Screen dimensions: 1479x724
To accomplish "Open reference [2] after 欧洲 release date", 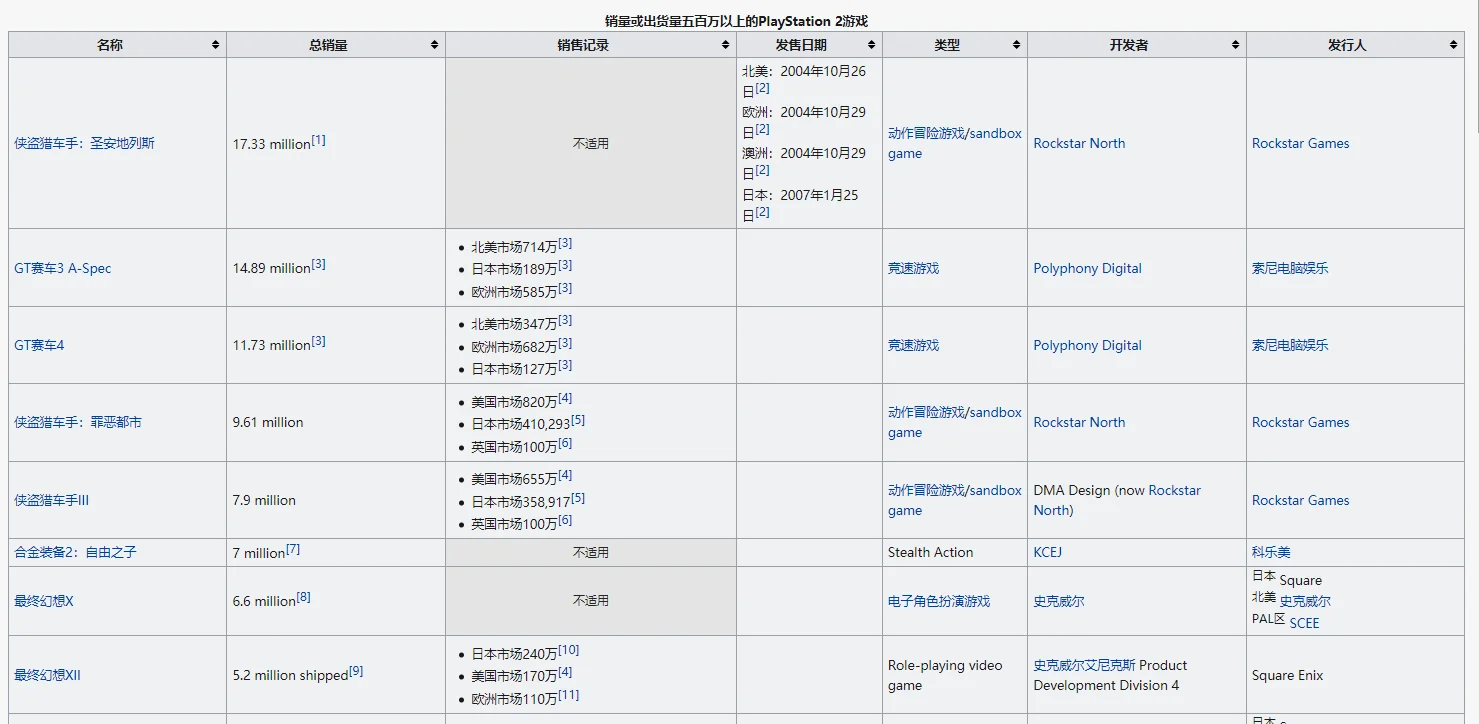I will click(x=762, y=129).
